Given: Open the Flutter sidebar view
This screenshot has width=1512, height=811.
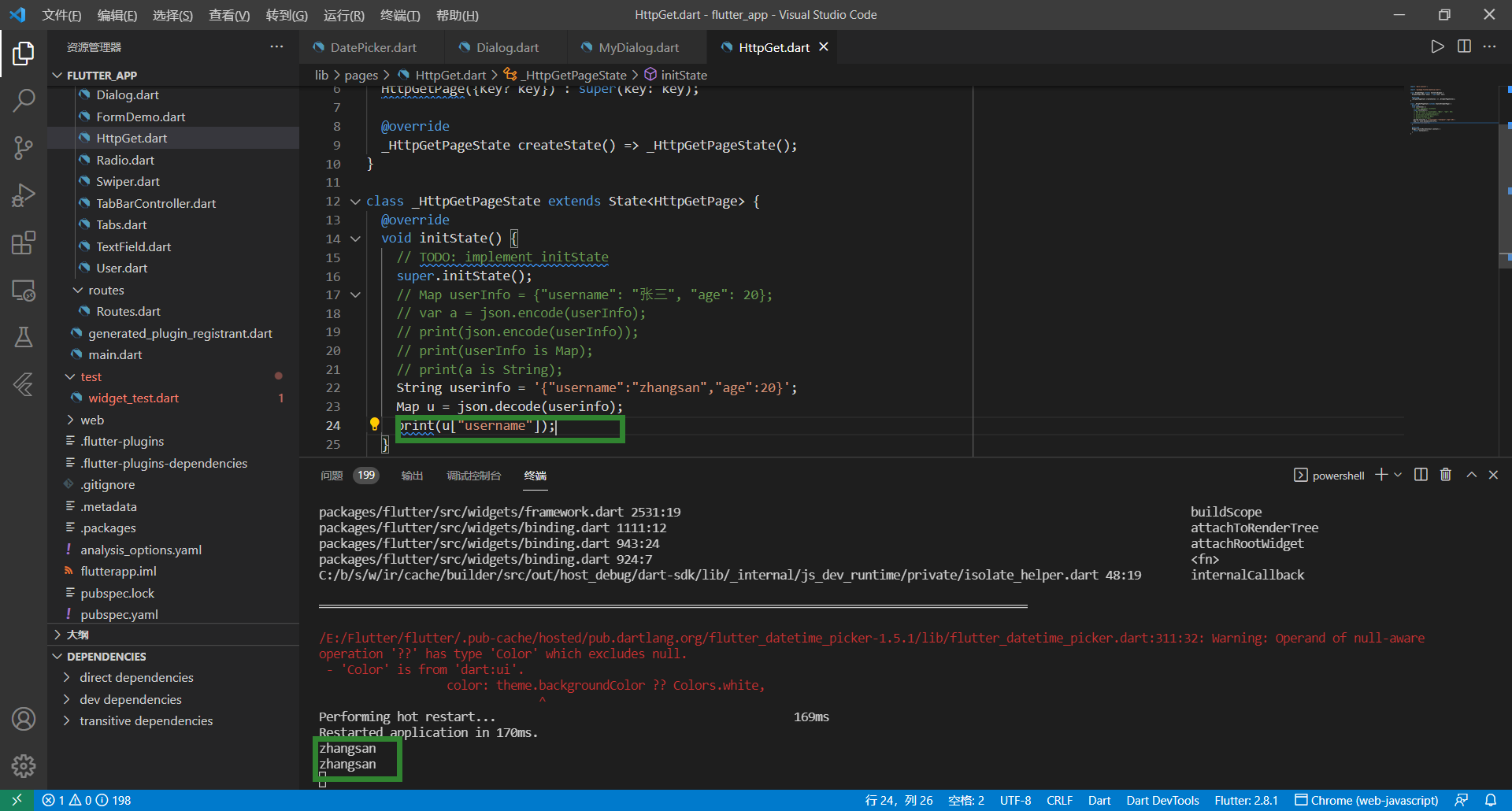Looking at the screenshot, I should pos(24,384).
